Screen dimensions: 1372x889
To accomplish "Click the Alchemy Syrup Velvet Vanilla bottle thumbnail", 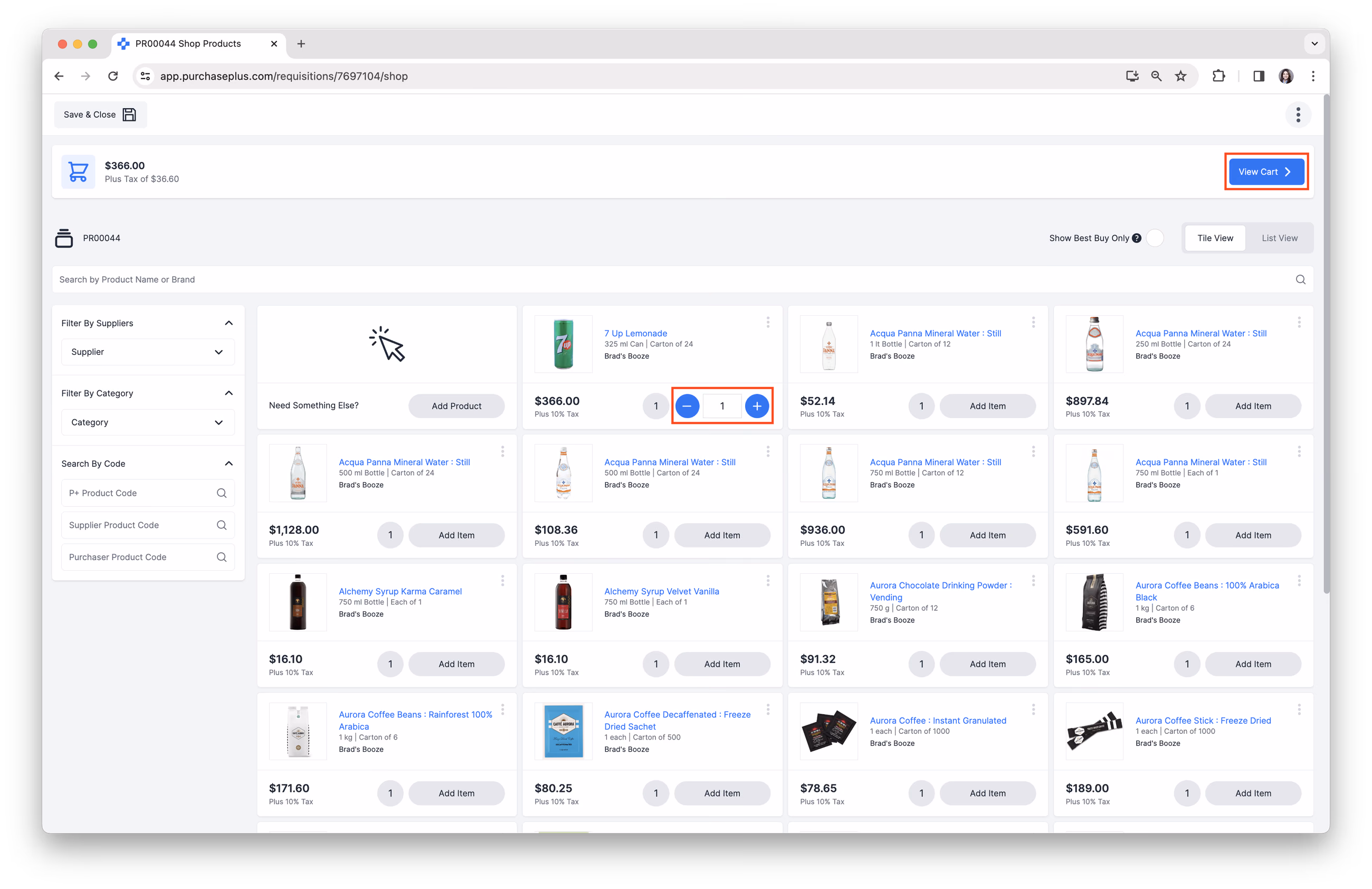I will (x=563, y=602).
